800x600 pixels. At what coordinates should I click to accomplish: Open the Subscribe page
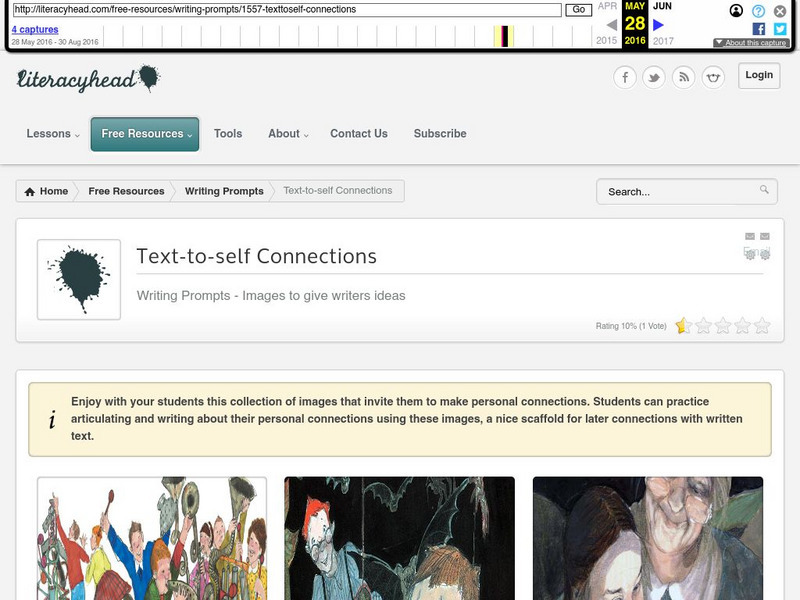coord(440,134)
